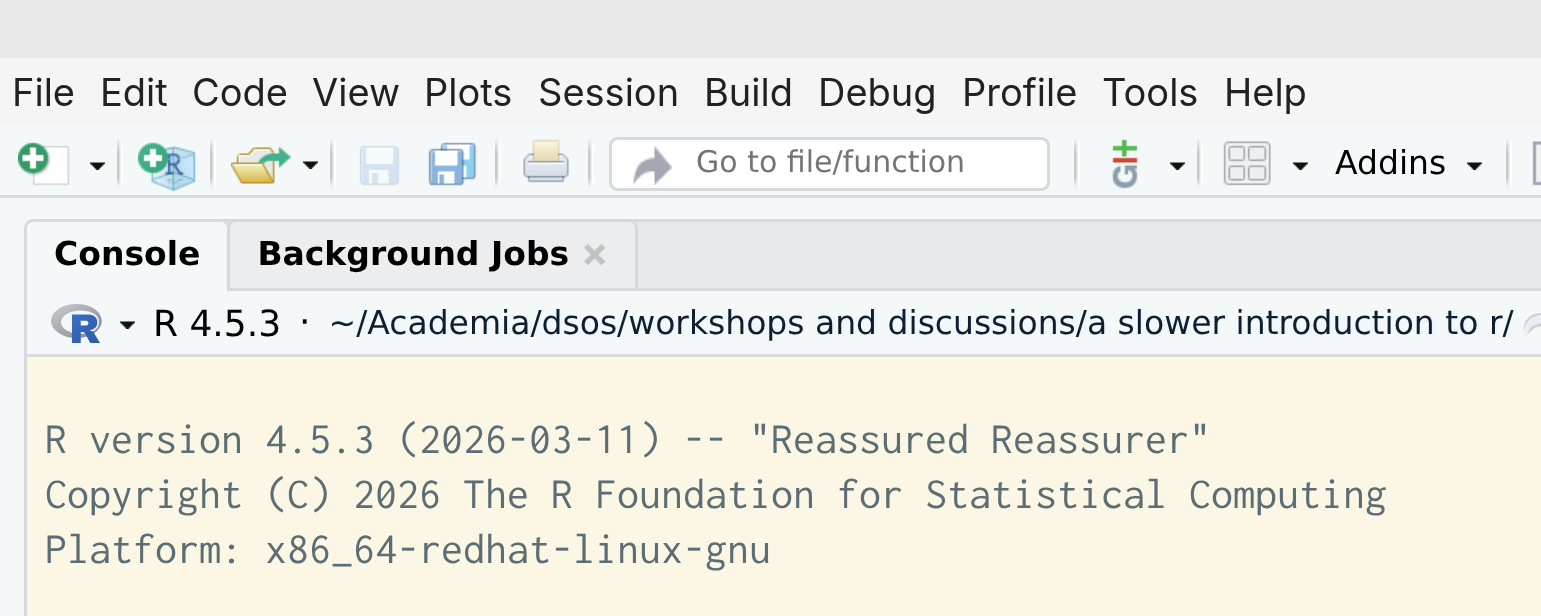Switch to the Background Jobs tab
This screenshot has width=1541, height=616.
[413, 254]
